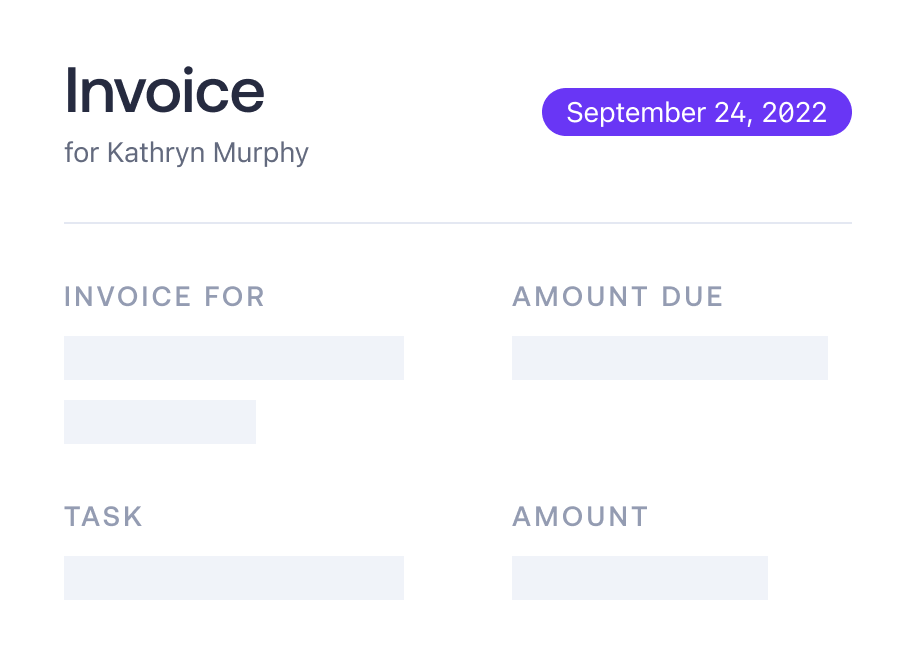Click the year 2022 in the date badge
The image size is (916, 664).
coord(794,112)
